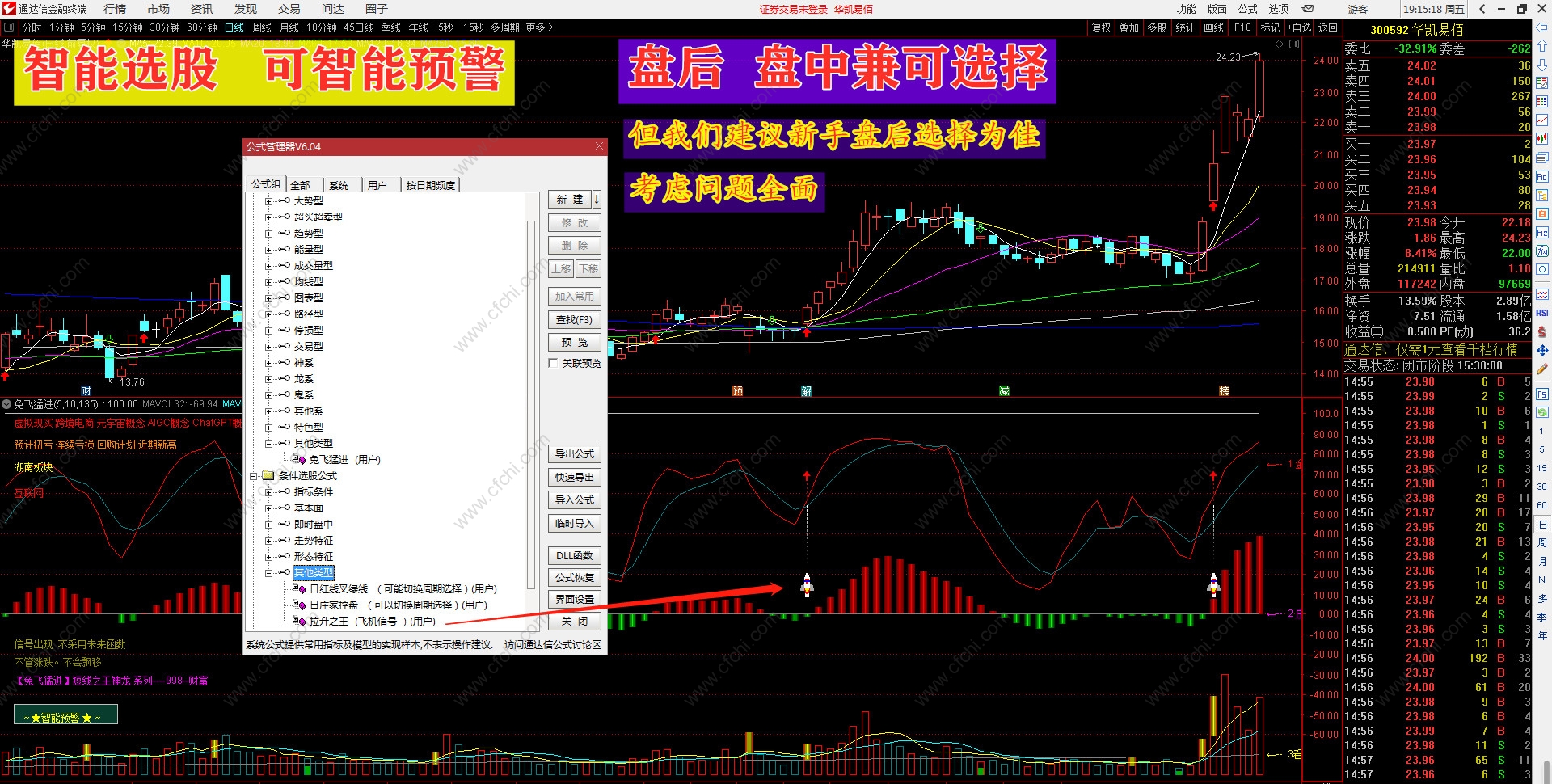Switch to 60-minute period in sidebar

[1542, 505]
